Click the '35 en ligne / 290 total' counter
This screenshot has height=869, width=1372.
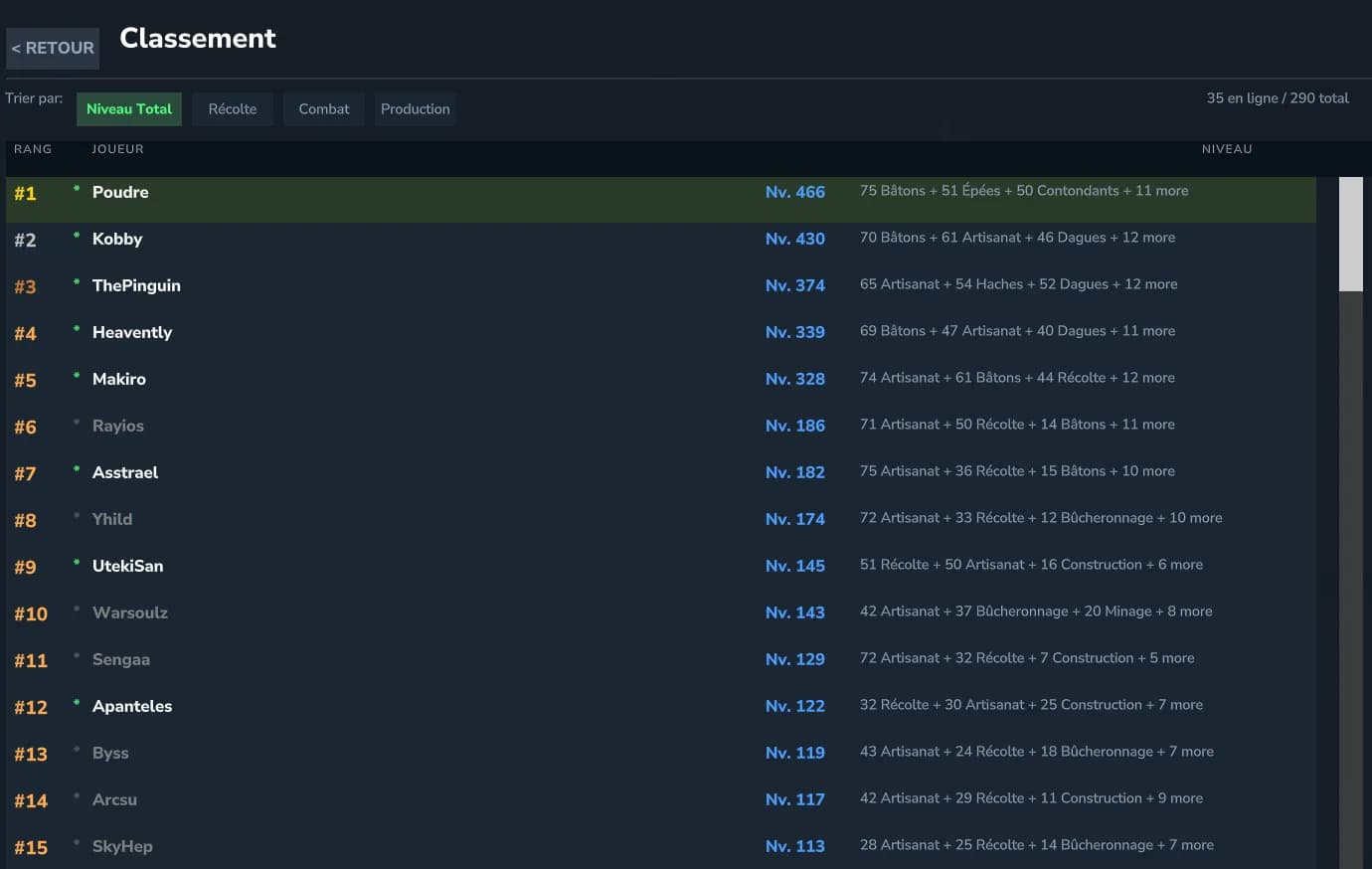click(1278, 98)
